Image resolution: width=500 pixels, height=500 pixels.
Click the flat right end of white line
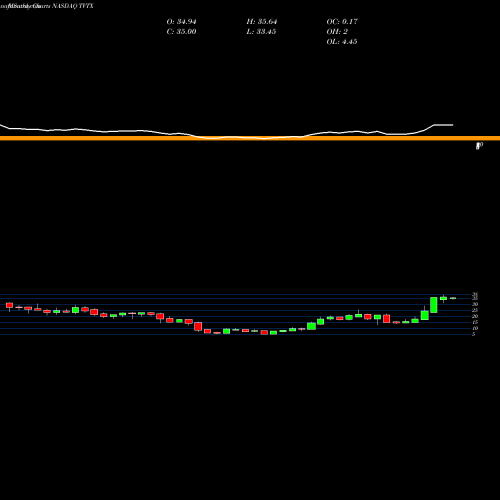coord(443,125)
